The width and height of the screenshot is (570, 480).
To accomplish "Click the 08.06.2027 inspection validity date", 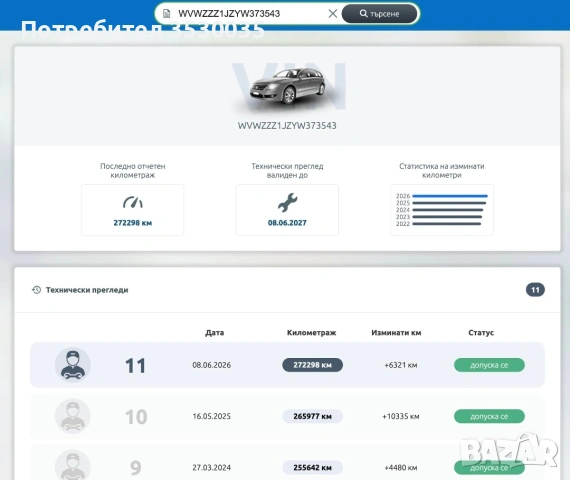I will [287, 223].
